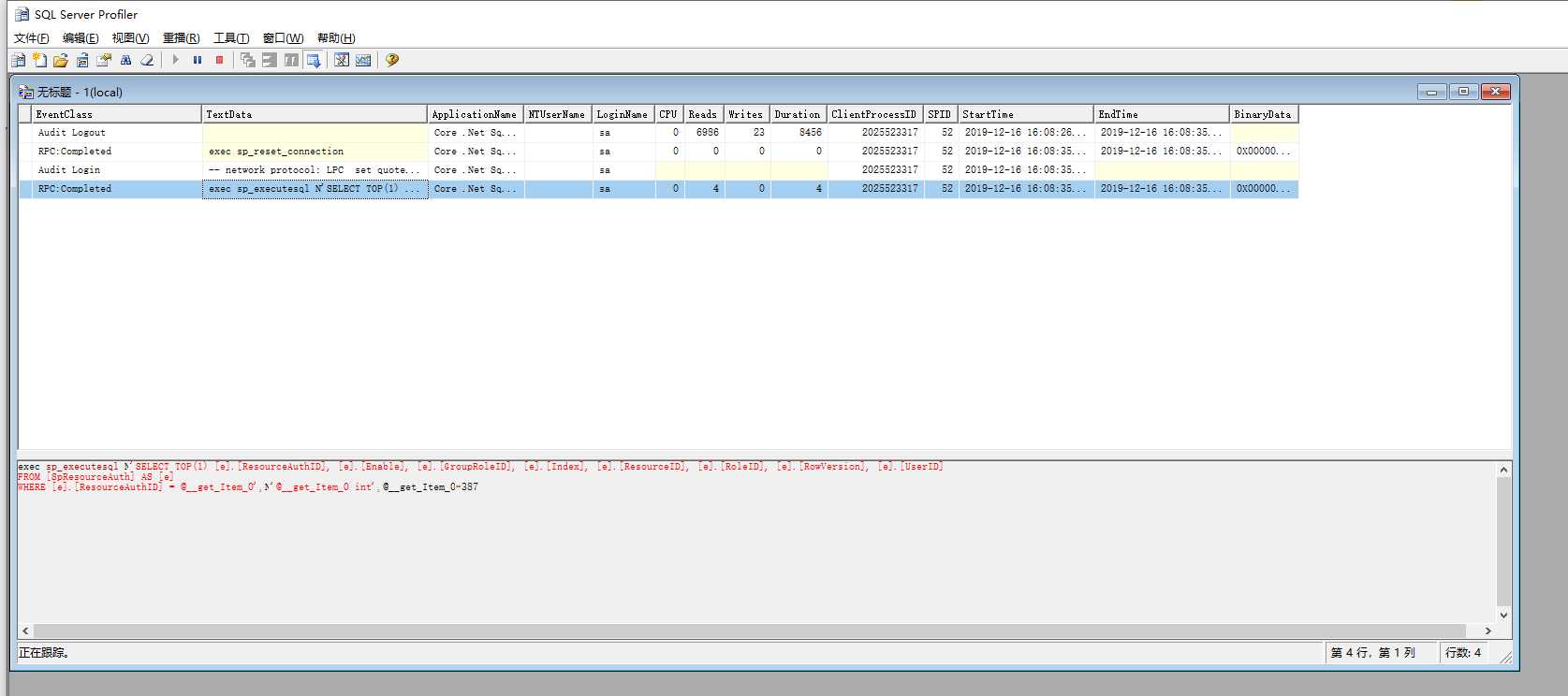Screen dimensions: 1568x696
Task: Click the Start trace play icon
Action: [175, 60]
